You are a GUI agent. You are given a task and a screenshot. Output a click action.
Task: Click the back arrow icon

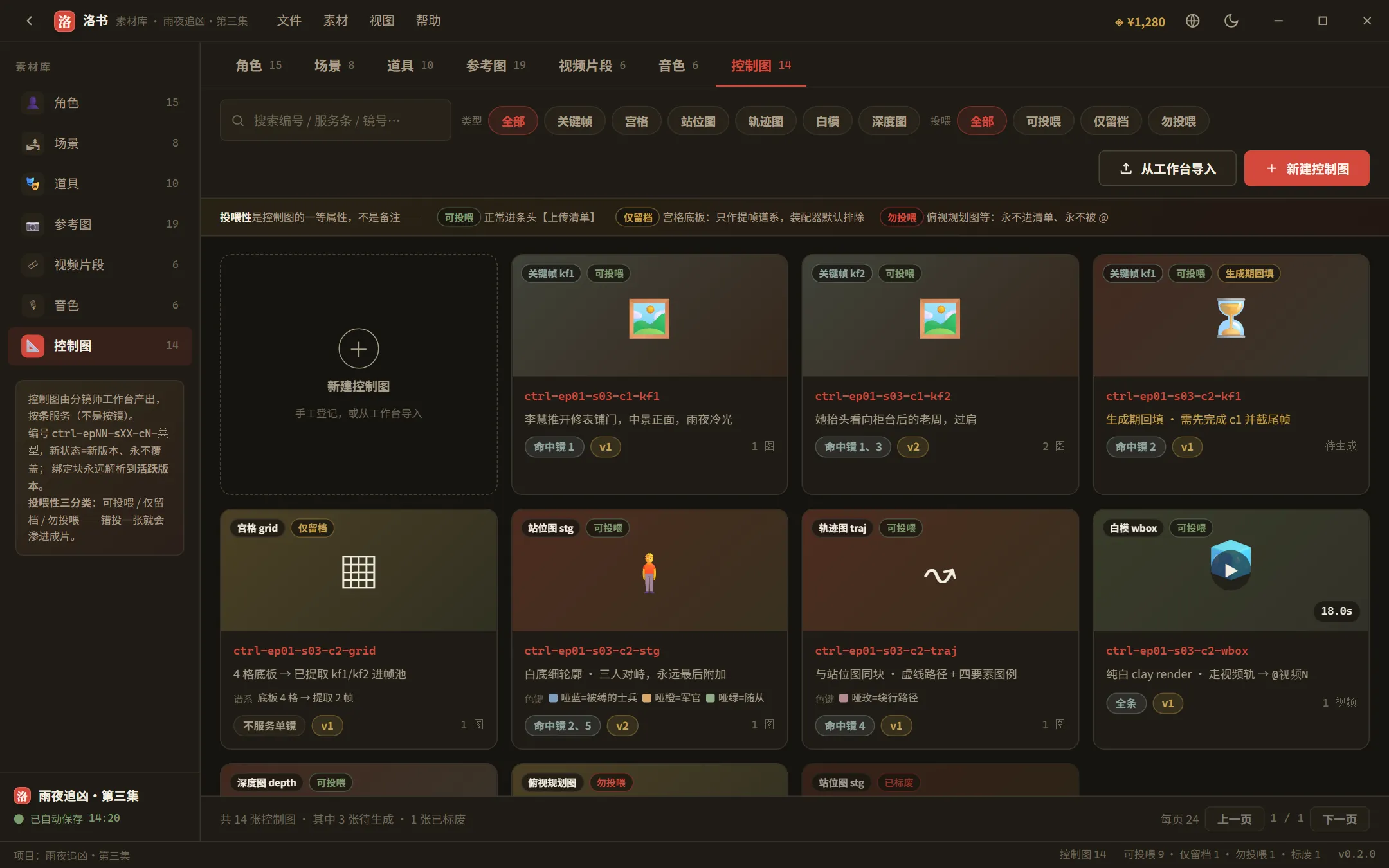[29, 21]
